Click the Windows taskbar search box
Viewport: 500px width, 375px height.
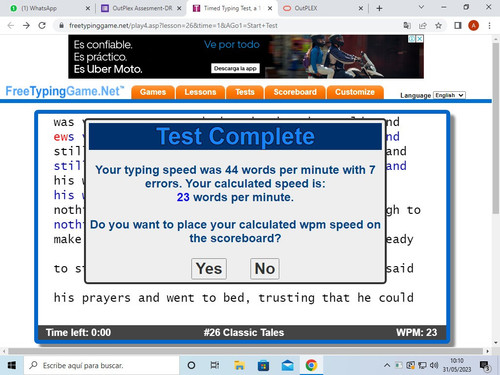[x=101, y=365]
